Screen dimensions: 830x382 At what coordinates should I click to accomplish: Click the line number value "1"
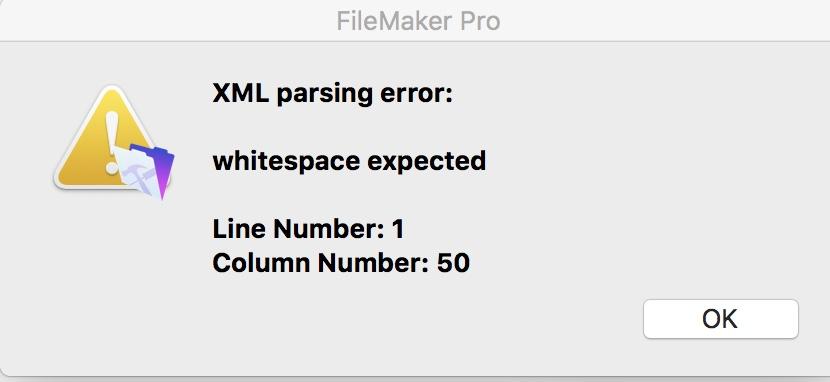click(398, 229)
